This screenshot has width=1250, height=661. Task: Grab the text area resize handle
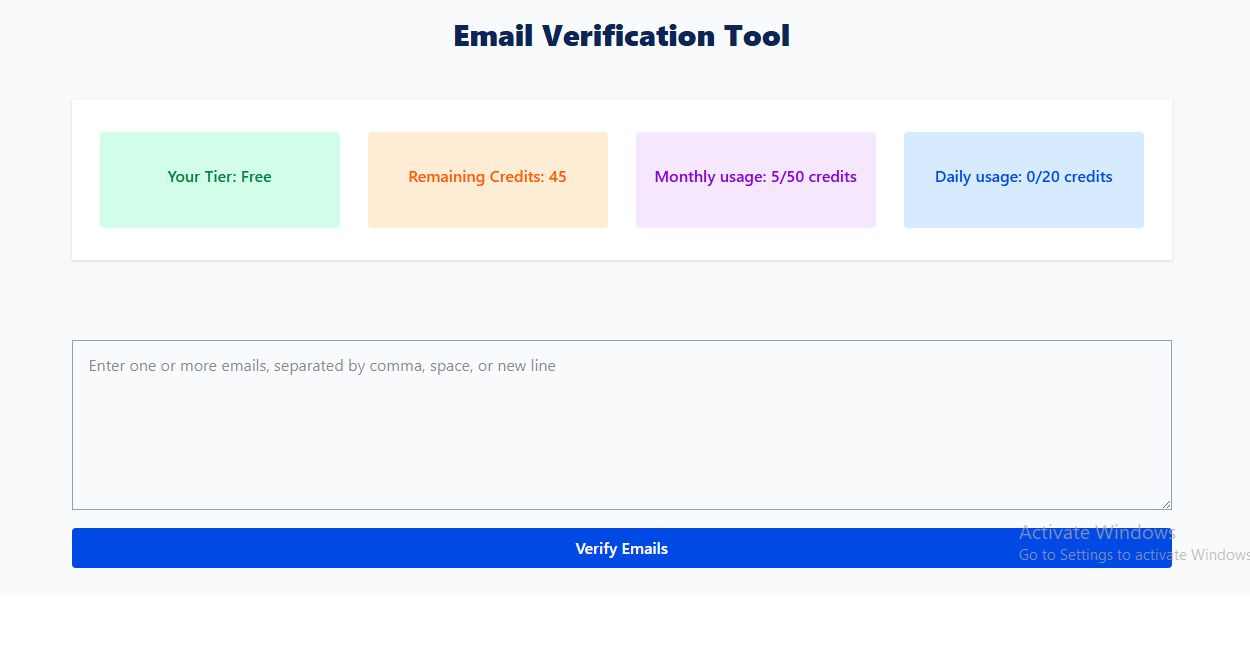(x=1165, y=504)
